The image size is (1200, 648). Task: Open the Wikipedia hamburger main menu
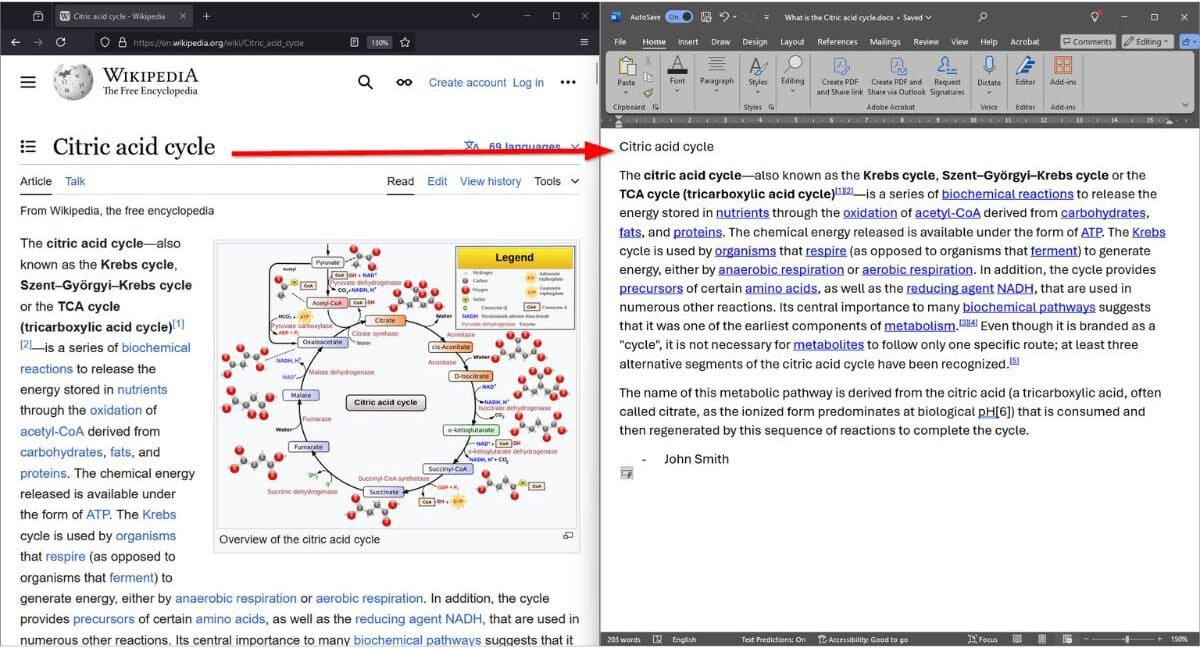(28, 82)
